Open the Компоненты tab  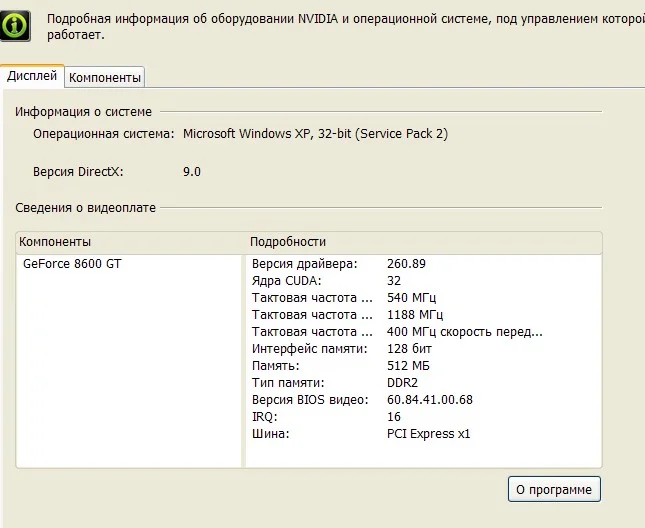(104, 77)
